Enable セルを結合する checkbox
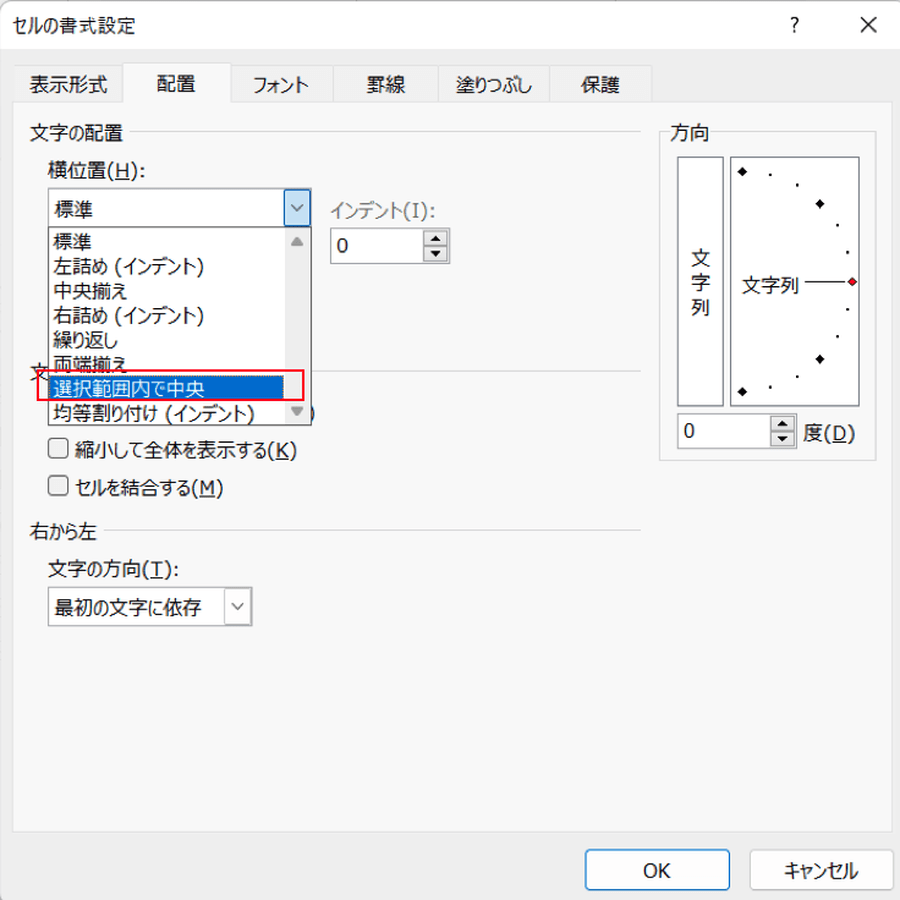Viewport: 900px width, 900px height. [58, 486]
